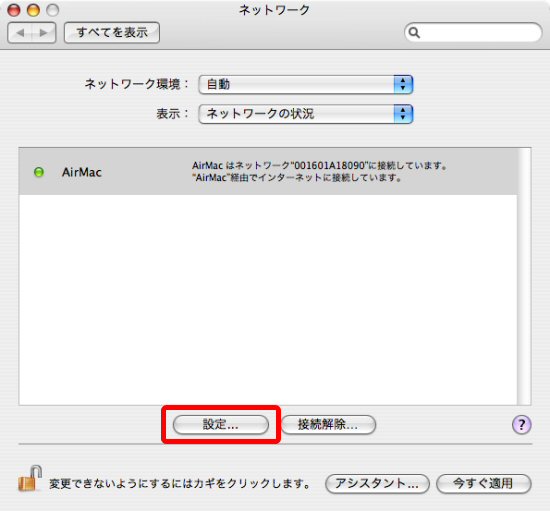Expand the 表示 dropdown showing ネットワークの状況
The width and height of the screenshot is (550, 511).
pos(306,114)
